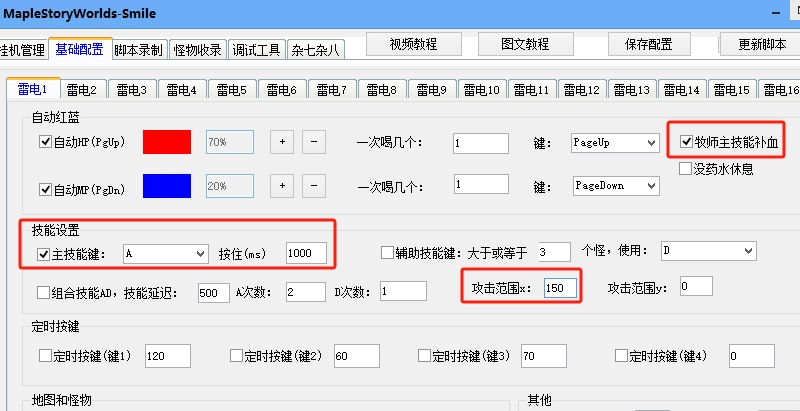Open the PageDown key dropdown
This screenshot has height=411, width=800.
(616, 186)
